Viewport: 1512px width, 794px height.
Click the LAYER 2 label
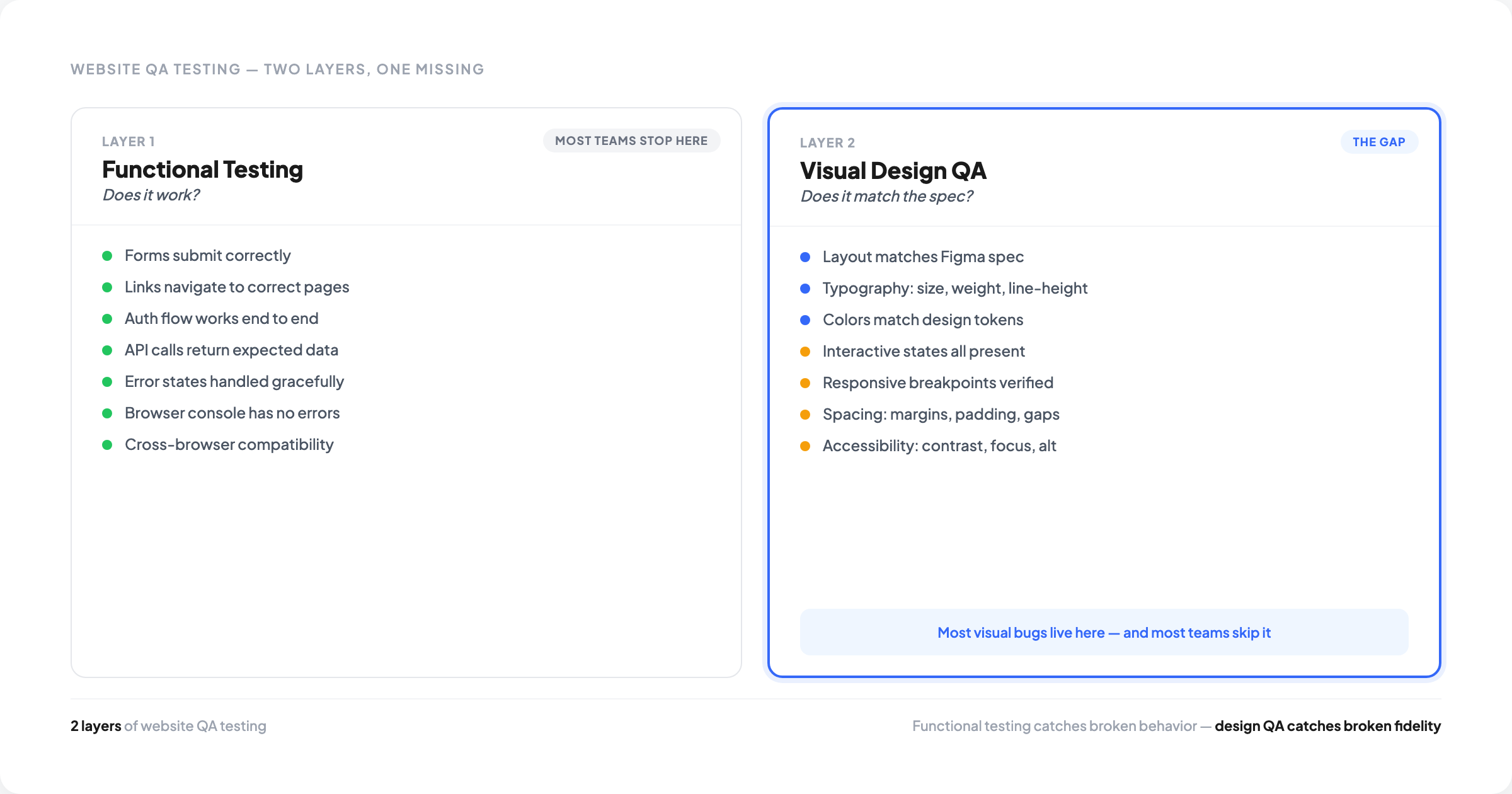pyautogui.click(x=827, y=142)
